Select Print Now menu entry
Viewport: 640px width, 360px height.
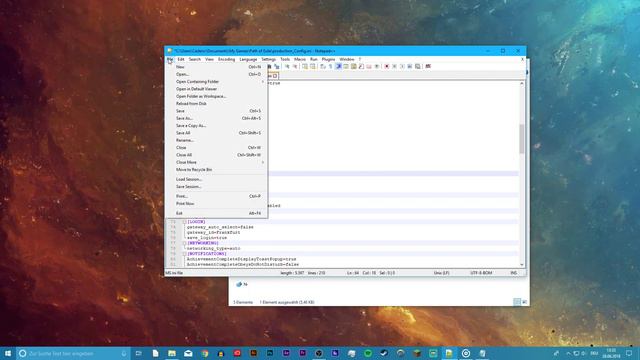[216, 204]
